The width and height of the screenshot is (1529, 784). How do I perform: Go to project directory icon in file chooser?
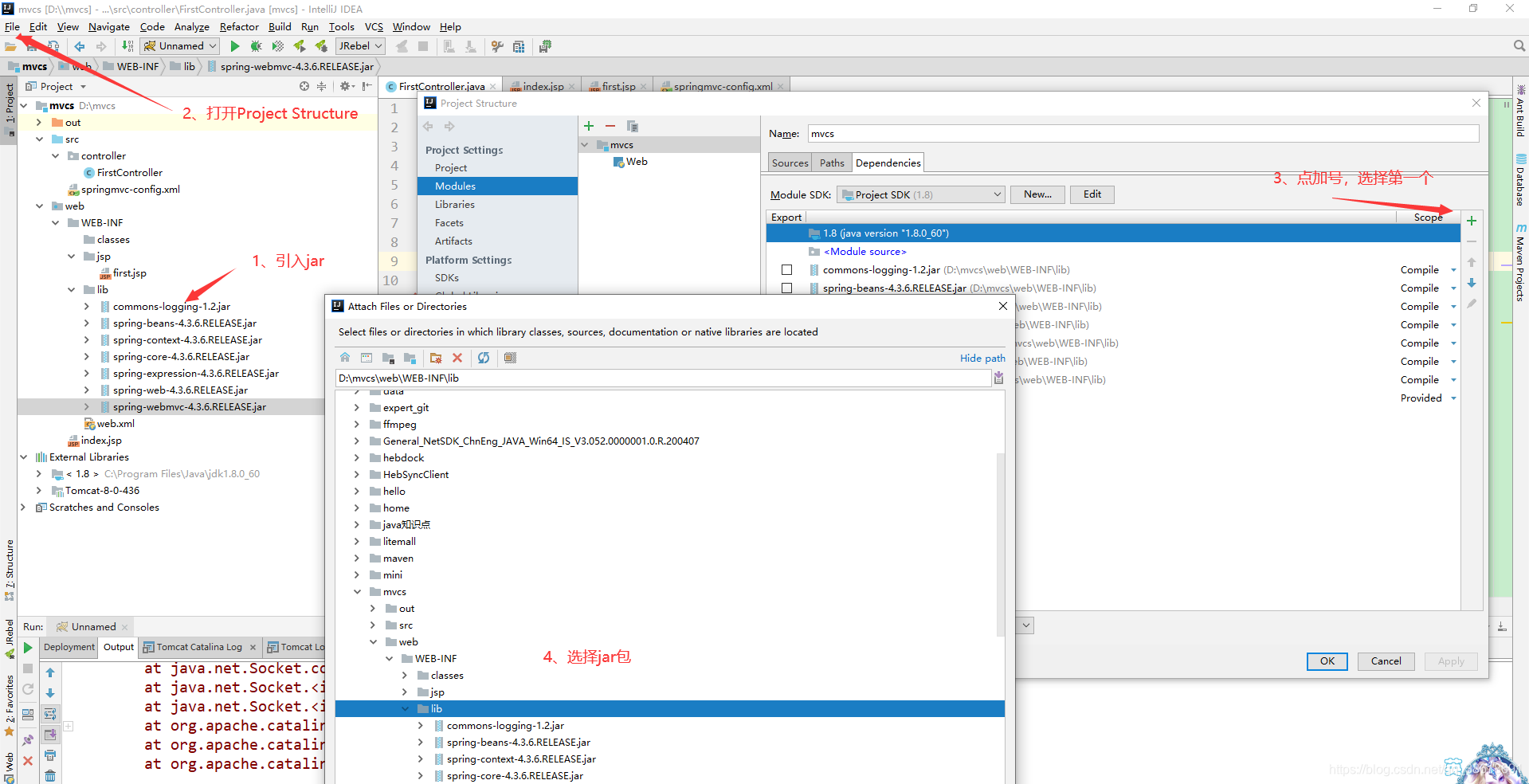click(388, 358)
